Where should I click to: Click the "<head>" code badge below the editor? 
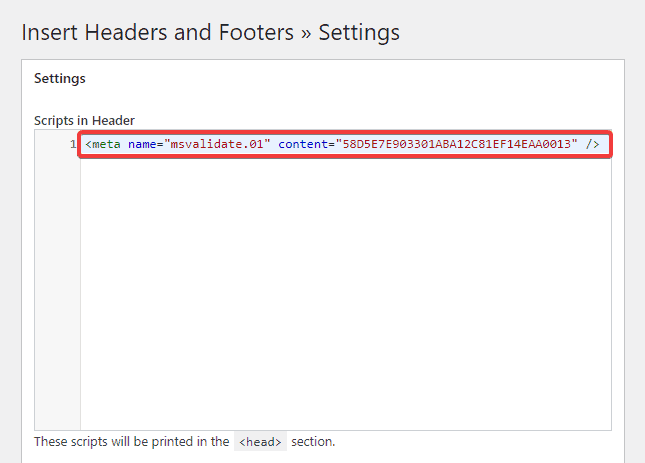[260, 441]
